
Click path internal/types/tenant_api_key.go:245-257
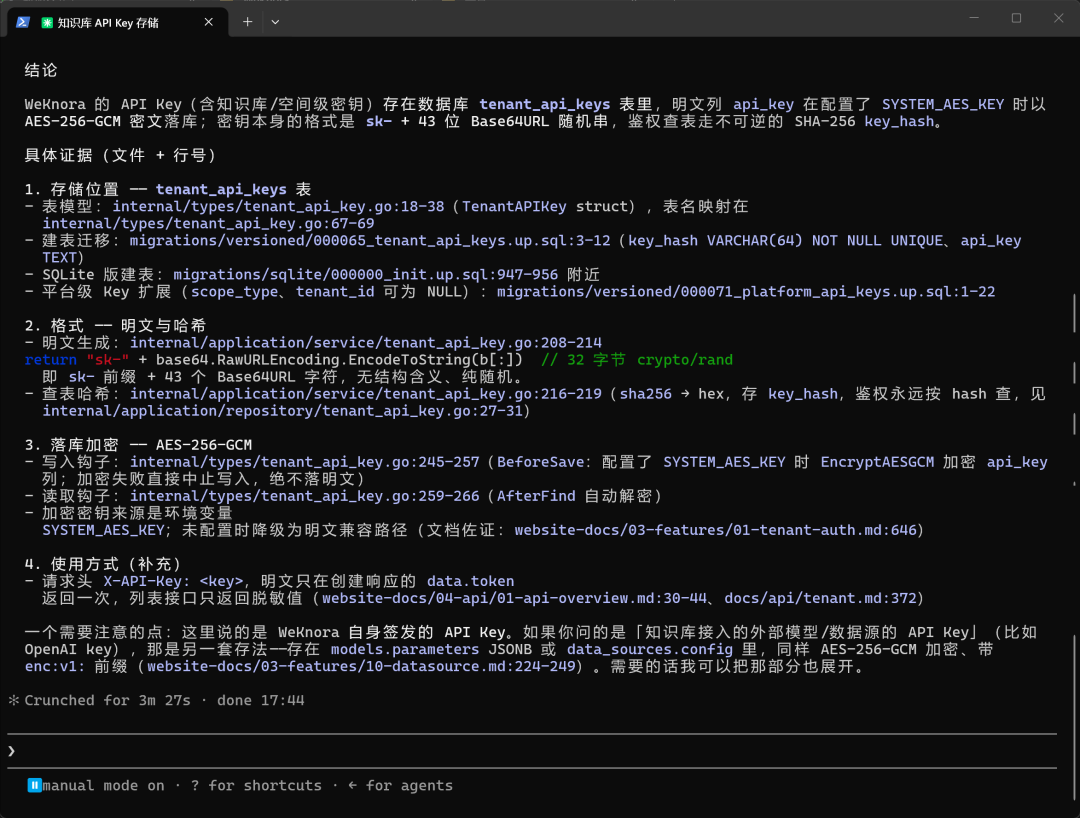(x=304, y=462)
